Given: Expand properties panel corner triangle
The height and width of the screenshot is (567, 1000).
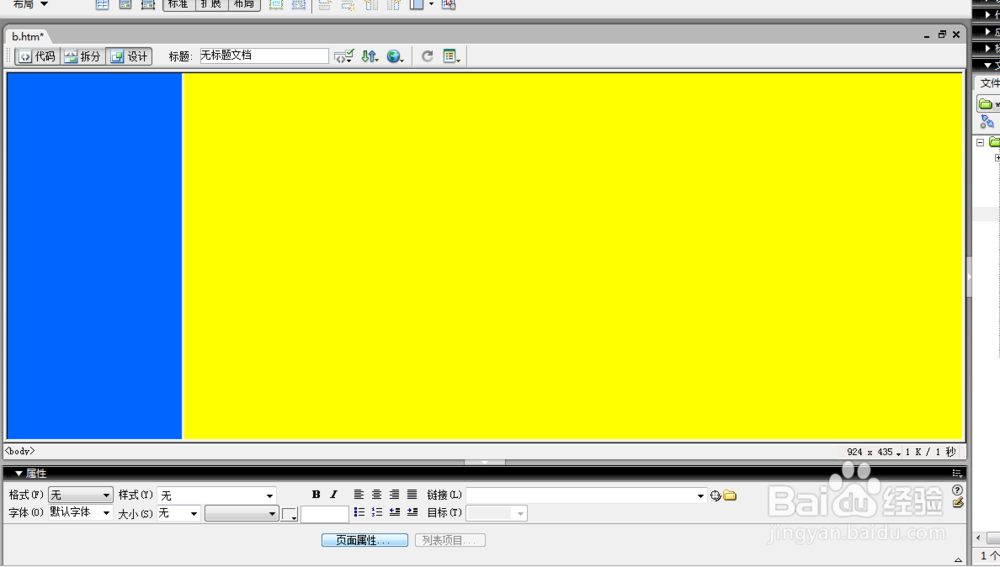Looking at the screenshot, I should [x=958, y=559].
